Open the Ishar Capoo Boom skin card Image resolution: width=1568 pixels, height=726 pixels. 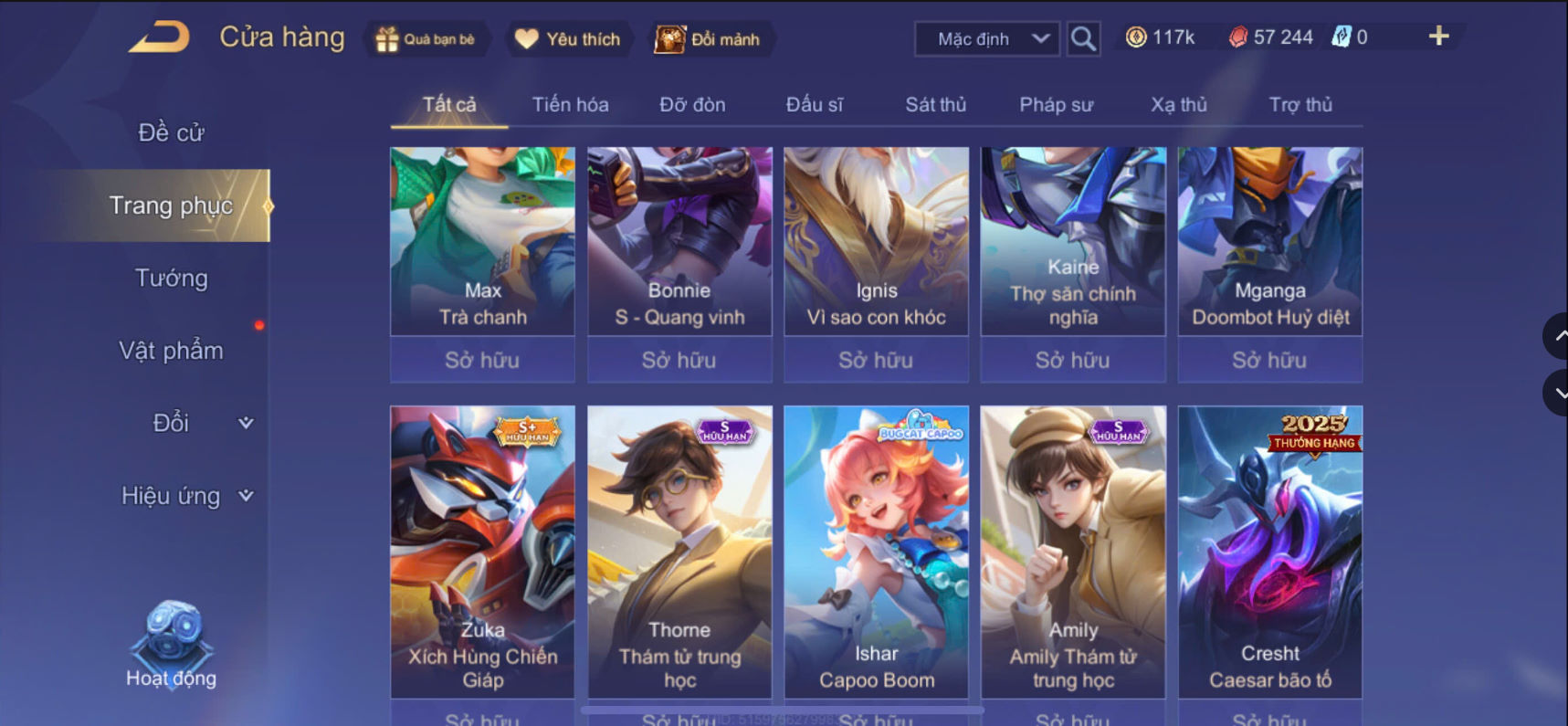(876, 552)
